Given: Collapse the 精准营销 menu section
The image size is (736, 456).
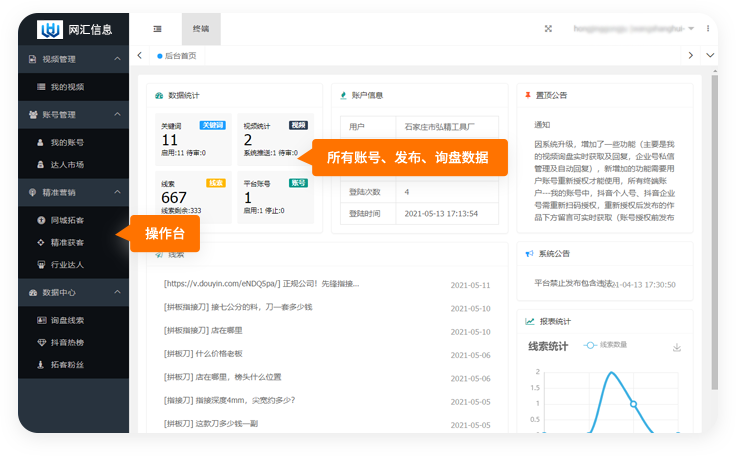Looking at the screenshot, I should 74,193.
